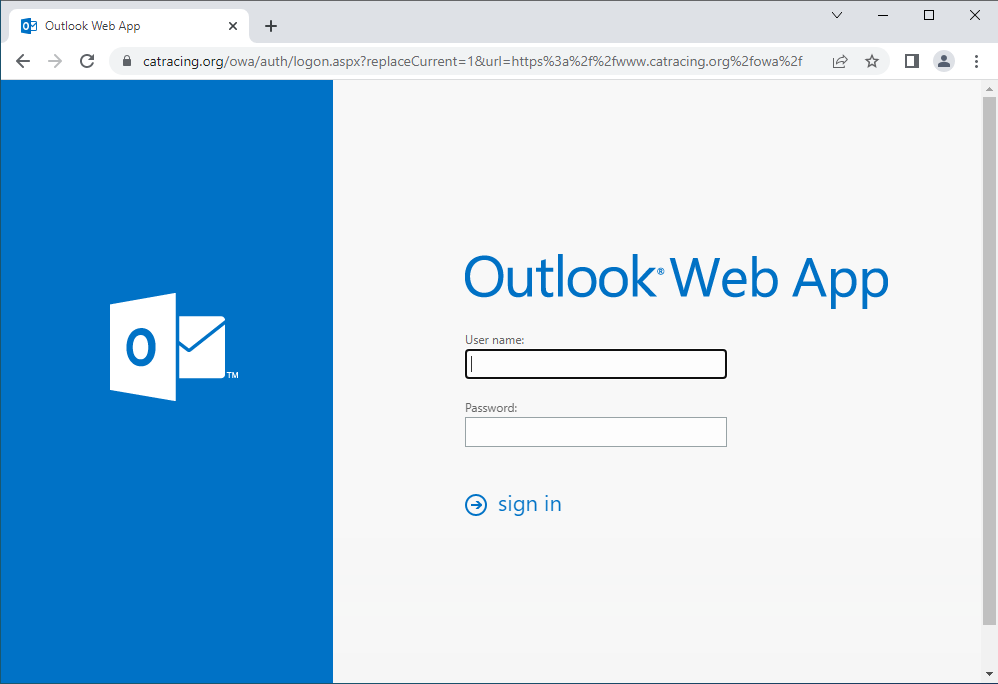998x684 pixels.
Task: Close the Outlook Web App tab
Action: click(233, 26)
